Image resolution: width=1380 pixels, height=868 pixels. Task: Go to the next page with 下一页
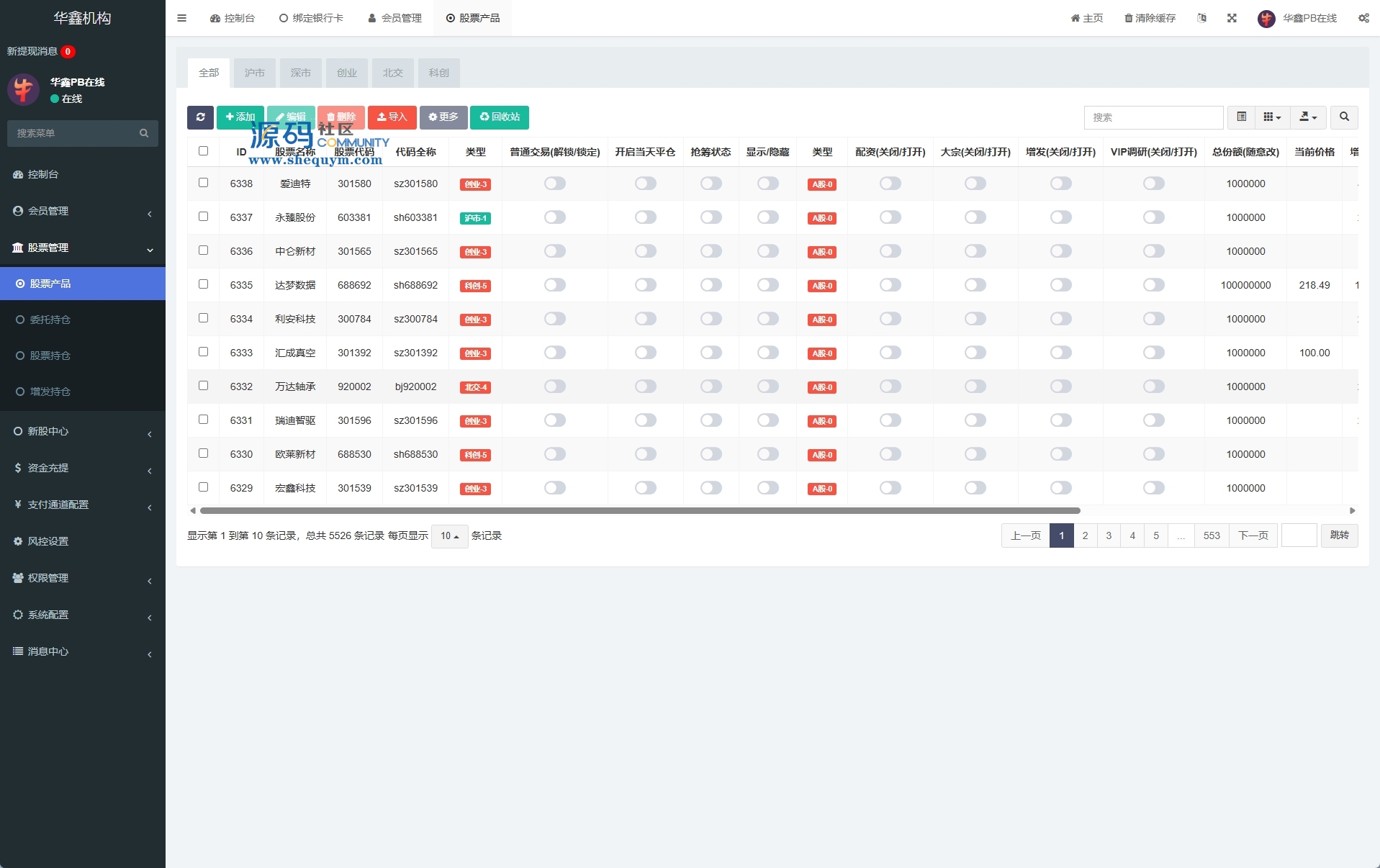[x=1253, y=535]
